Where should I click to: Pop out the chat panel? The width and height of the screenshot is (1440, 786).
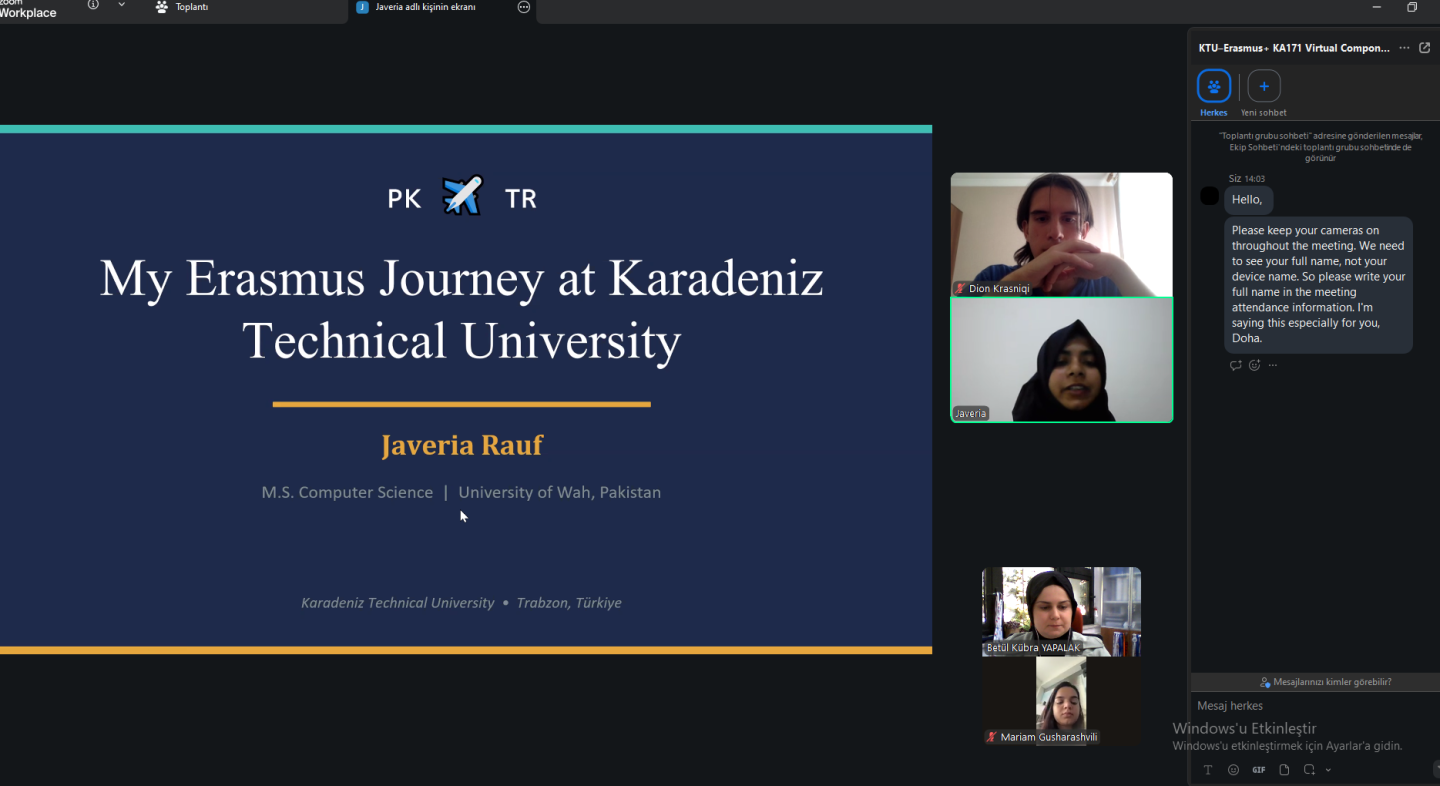click(1425, 48)
